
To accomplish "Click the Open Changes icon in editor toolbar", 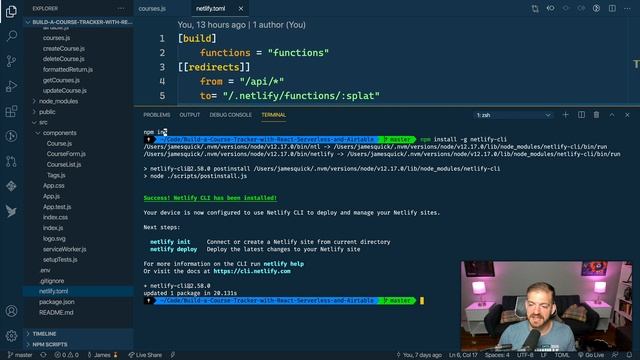I will [535, 9].
